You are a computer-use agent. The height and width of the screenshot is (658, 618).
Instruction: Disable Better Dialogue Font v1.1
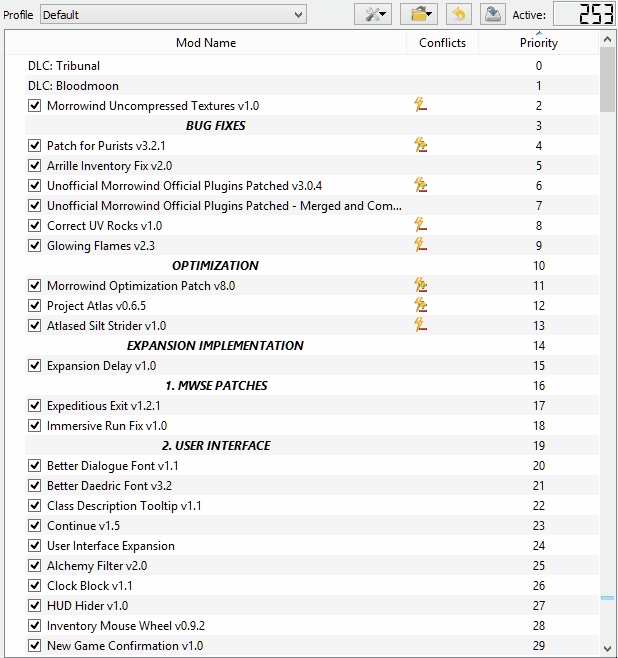pos(34,466)
